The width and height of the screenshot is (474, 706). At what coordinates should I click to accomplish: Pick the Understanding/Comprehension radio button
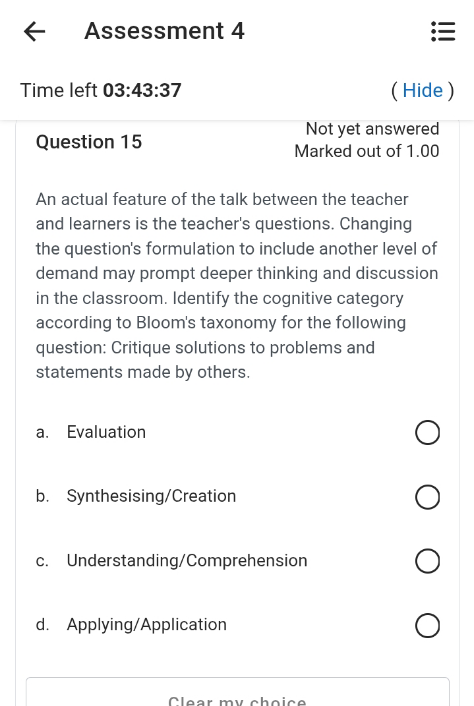point(427,561)
